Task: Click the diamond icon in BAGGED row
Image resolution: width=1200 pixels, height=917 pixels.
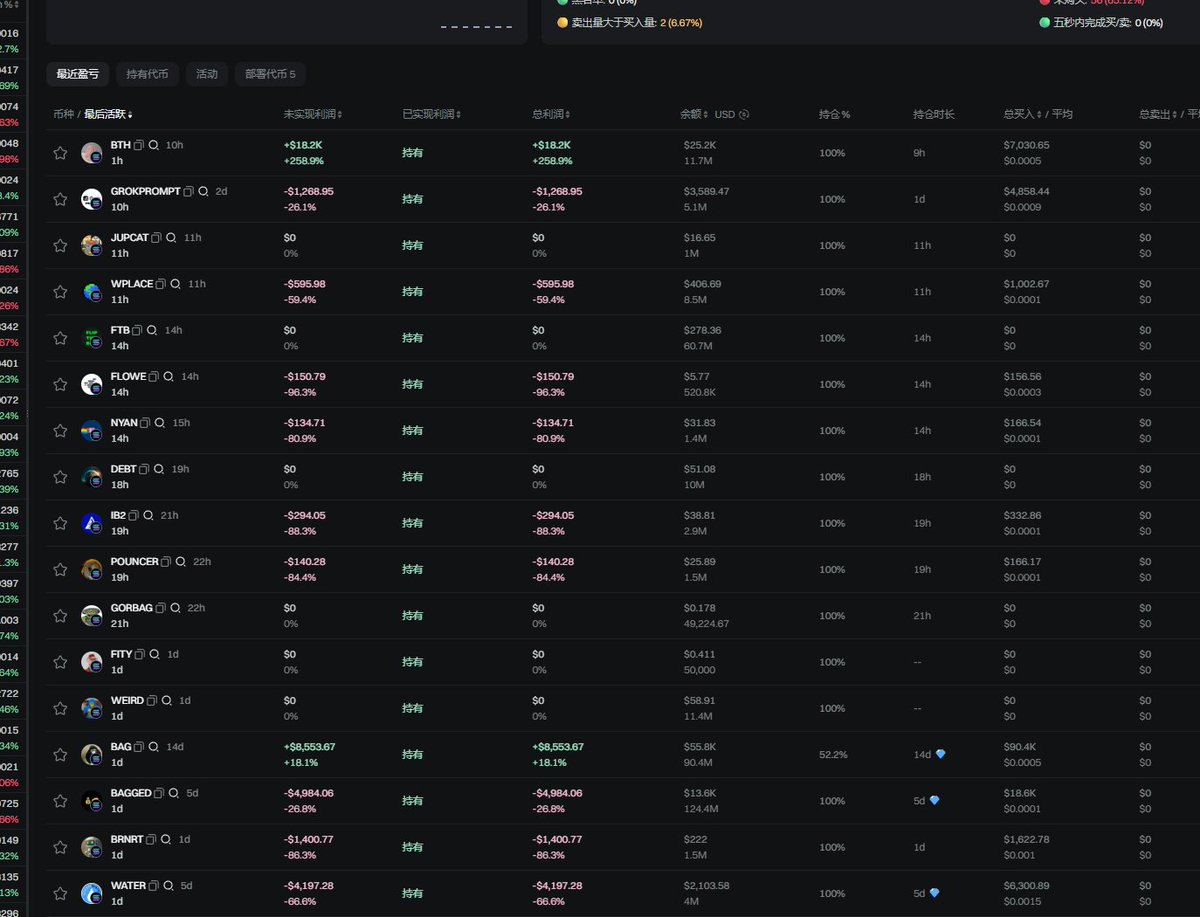Action: 934,800
